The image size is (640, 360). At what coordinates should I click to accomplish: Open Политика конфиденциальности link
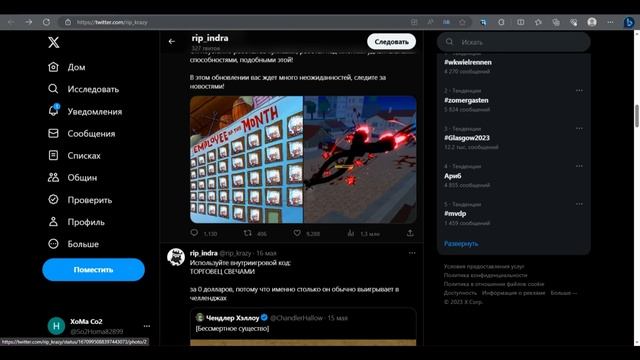point(485,275)
